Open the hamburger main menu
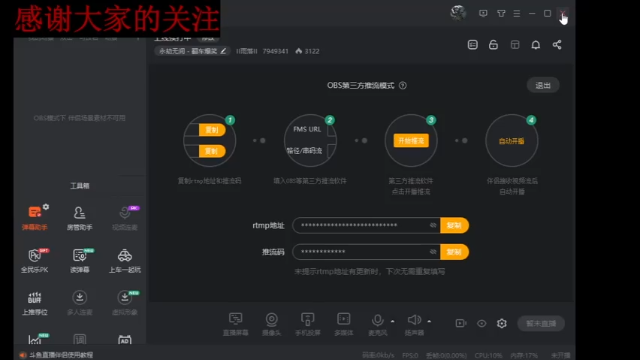 (517, 13)
